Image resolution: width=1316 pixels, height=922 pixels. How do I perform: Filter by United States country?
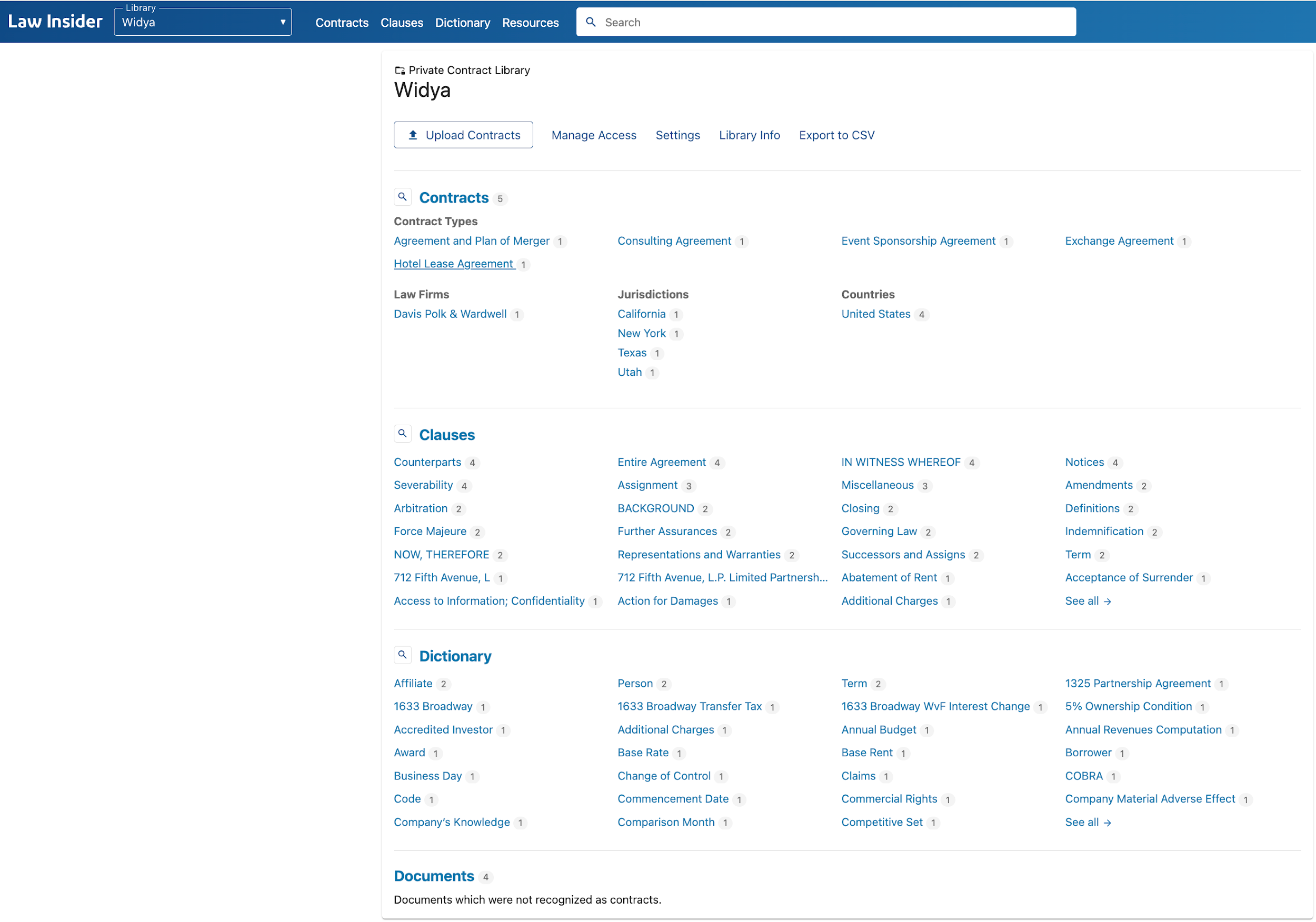tap(876, 314)
